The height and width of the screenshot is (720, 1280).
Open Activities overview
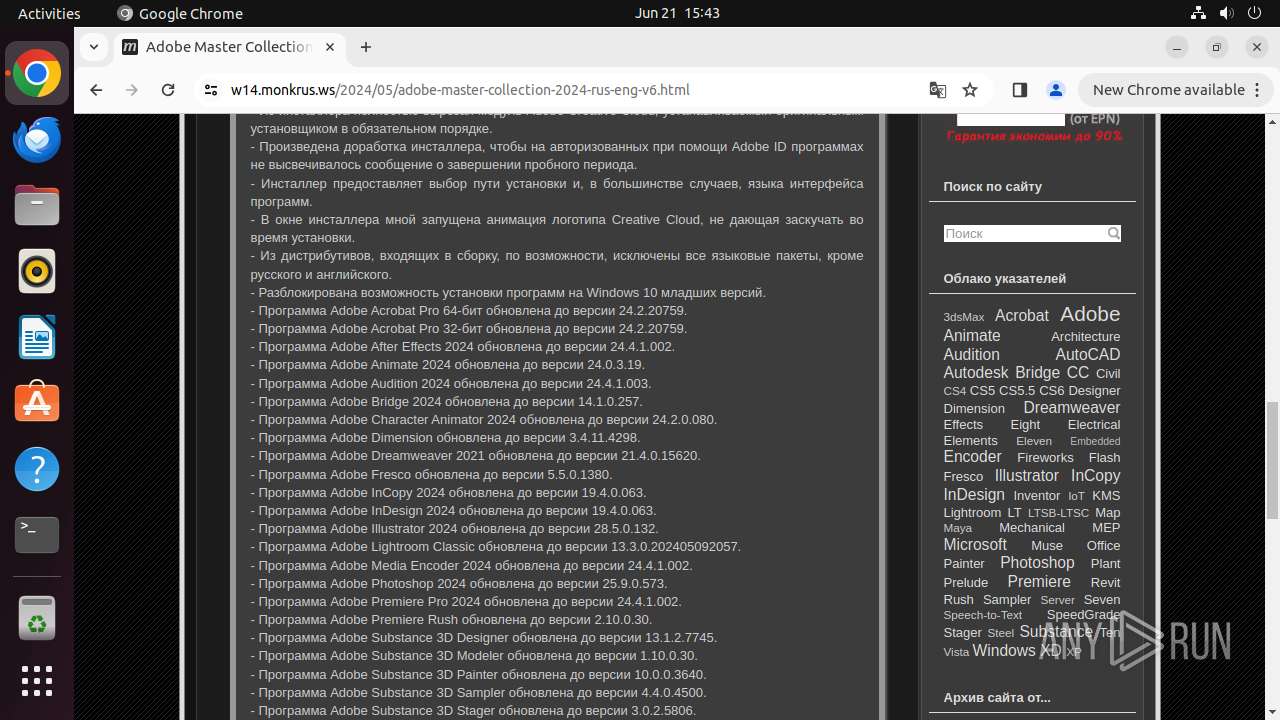click(x=49, y=13)
